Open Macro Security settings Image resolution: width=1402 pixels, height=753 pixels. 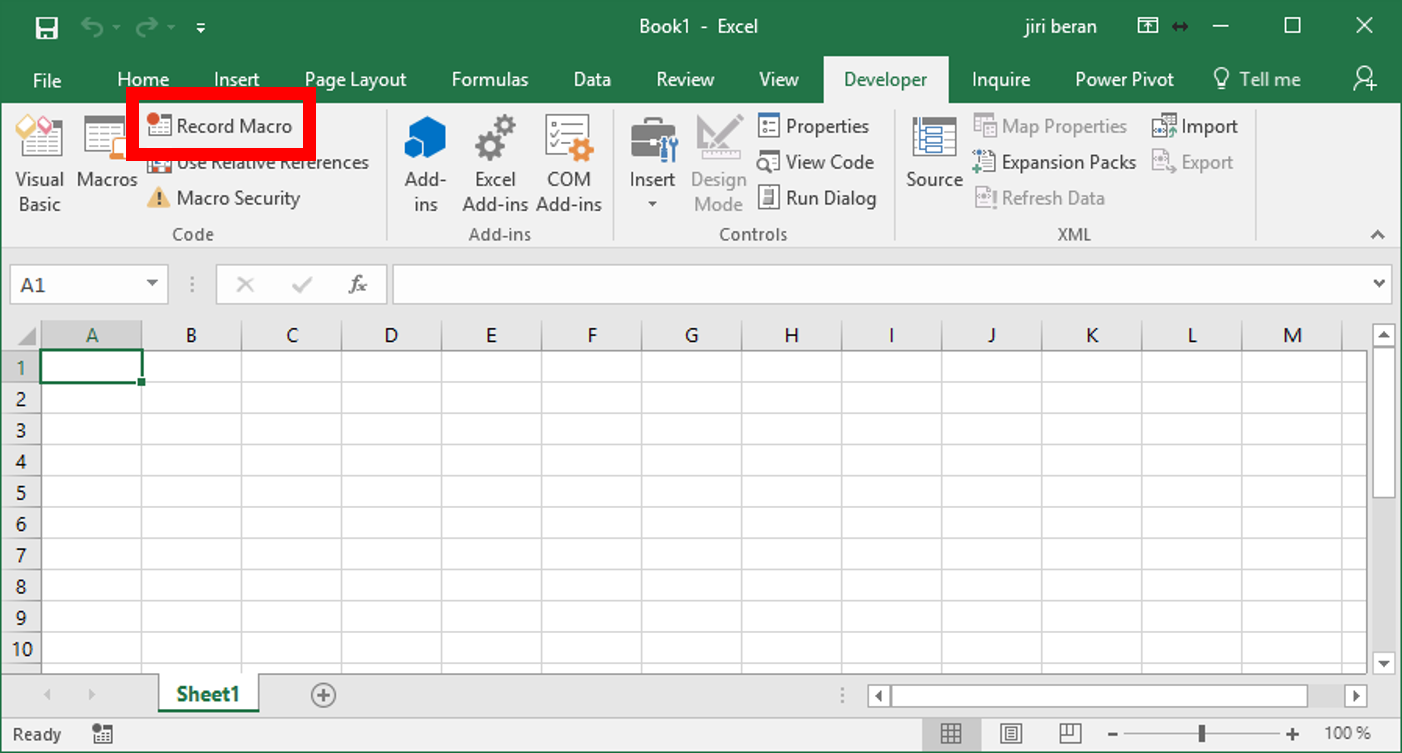pyautogui.click(x=223, y=198)
